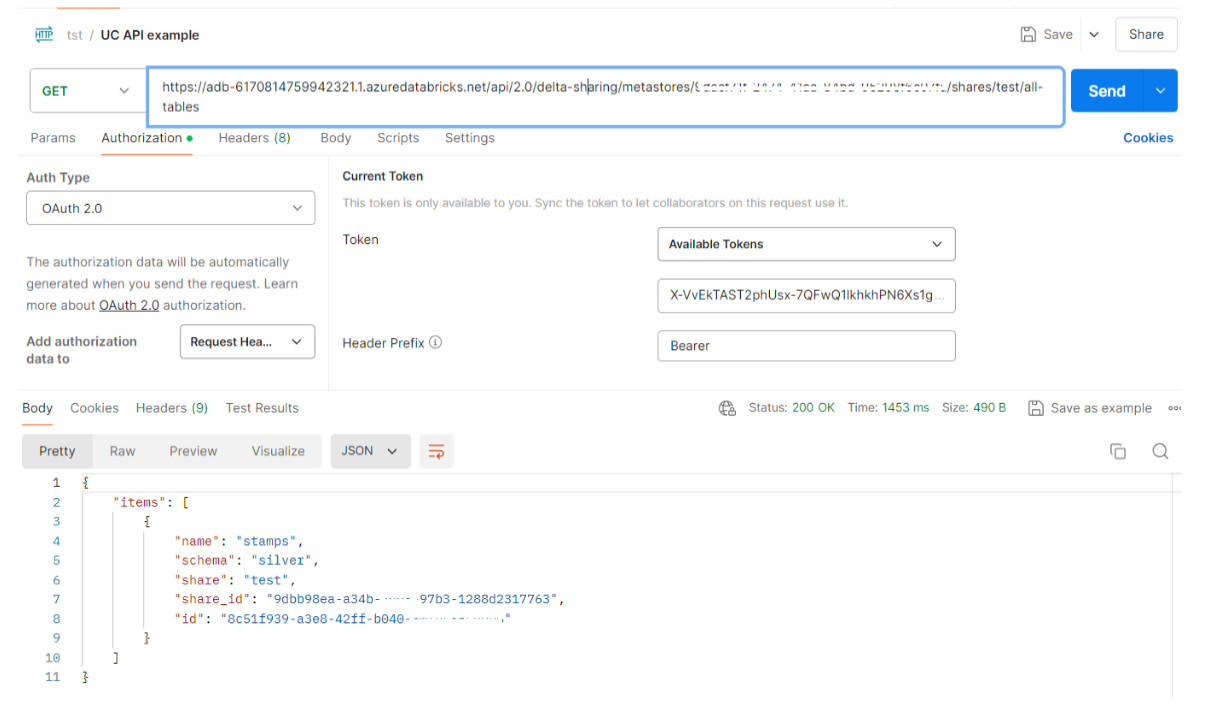Viewport: 1231px width, 714px height.
Task: Select the Pretty view mode
Action: [57, 451]
